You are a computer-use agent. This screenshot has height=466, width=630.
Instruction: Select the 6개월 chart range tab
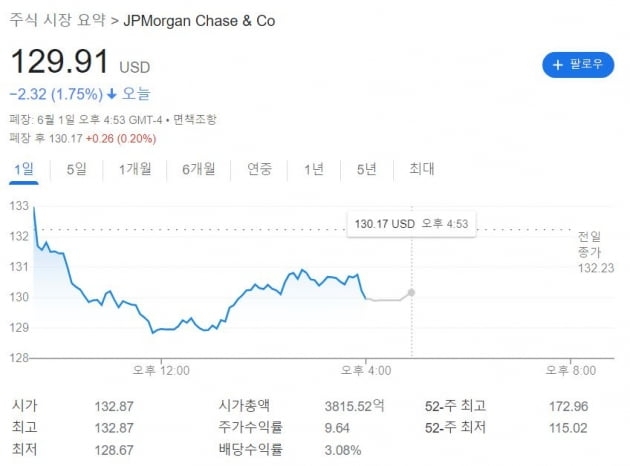point(198,169)
